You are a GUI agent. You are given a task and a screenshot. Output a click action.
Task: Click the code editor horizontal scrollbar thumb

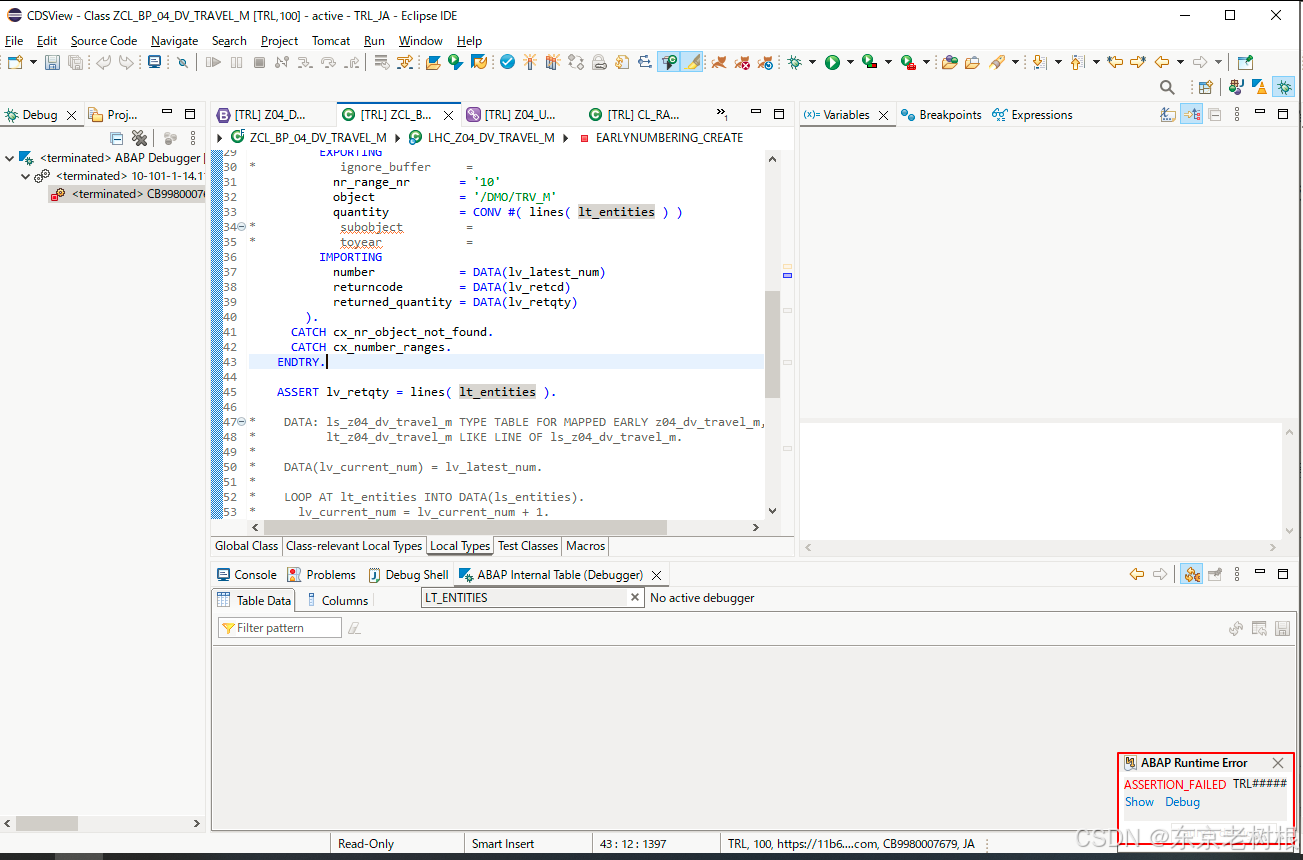coord(465,527)
